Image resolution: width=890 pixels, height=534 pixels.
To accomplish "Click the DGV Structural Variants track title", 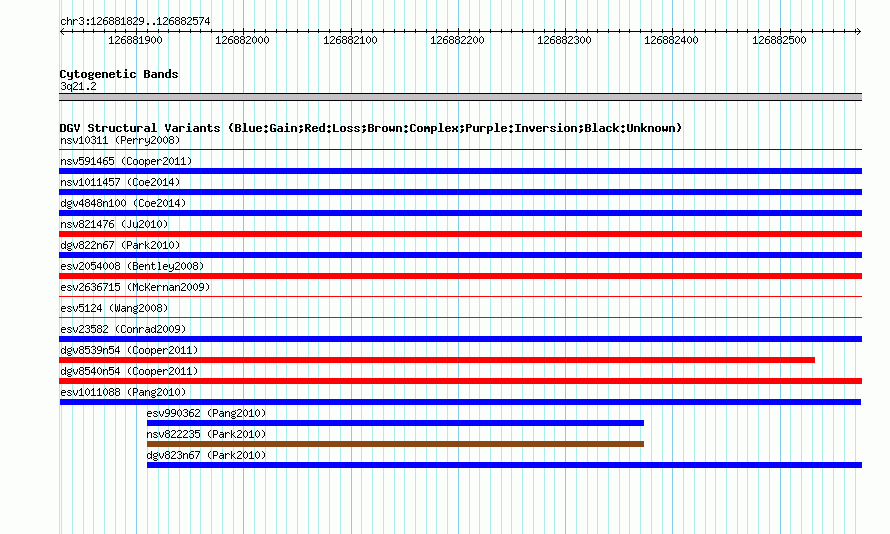I will (371, 128).
